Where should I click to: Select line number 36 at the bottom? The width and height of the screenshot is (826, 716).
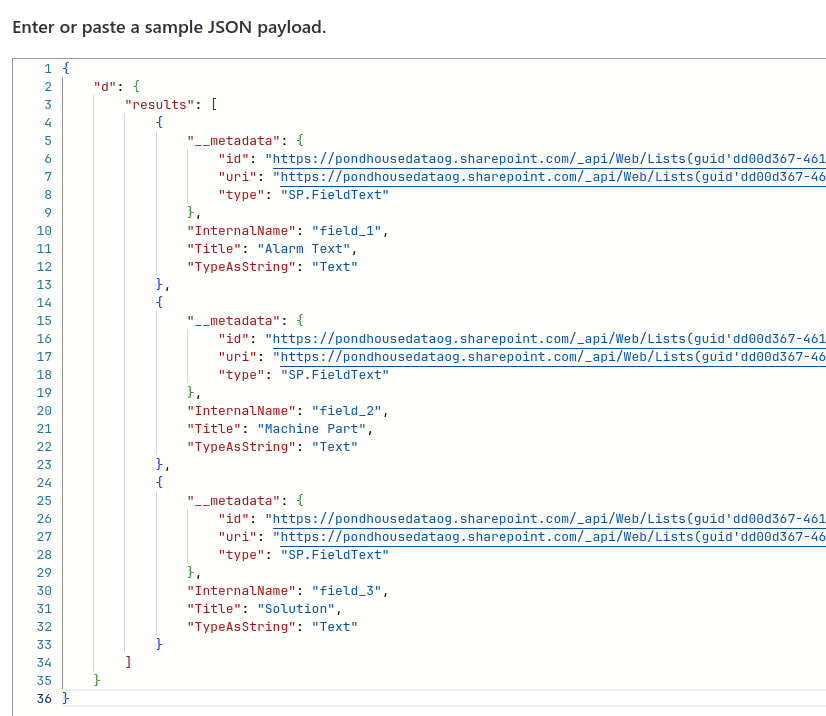[44, 698]
